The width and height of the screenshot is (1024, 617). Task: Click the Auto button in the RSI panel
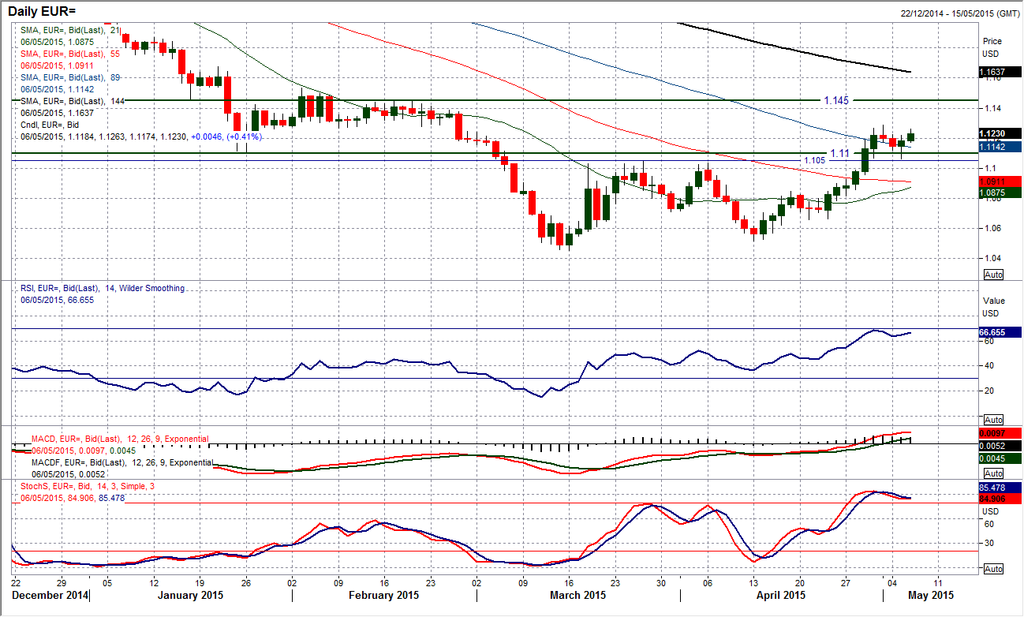[993, 420]
